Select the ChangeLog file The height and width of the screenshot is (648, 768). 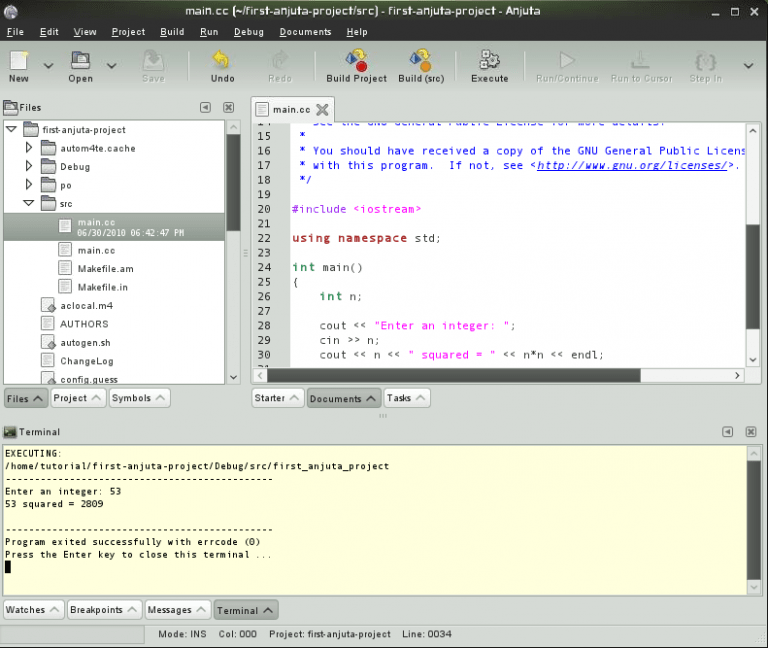(87, 361)
